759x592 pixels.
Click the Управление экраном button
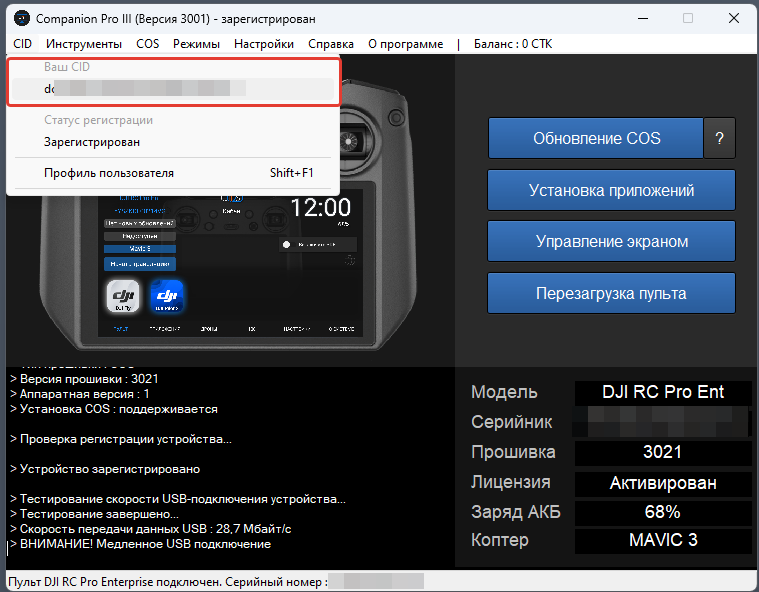pyautogui.click(x=611, y=241)
